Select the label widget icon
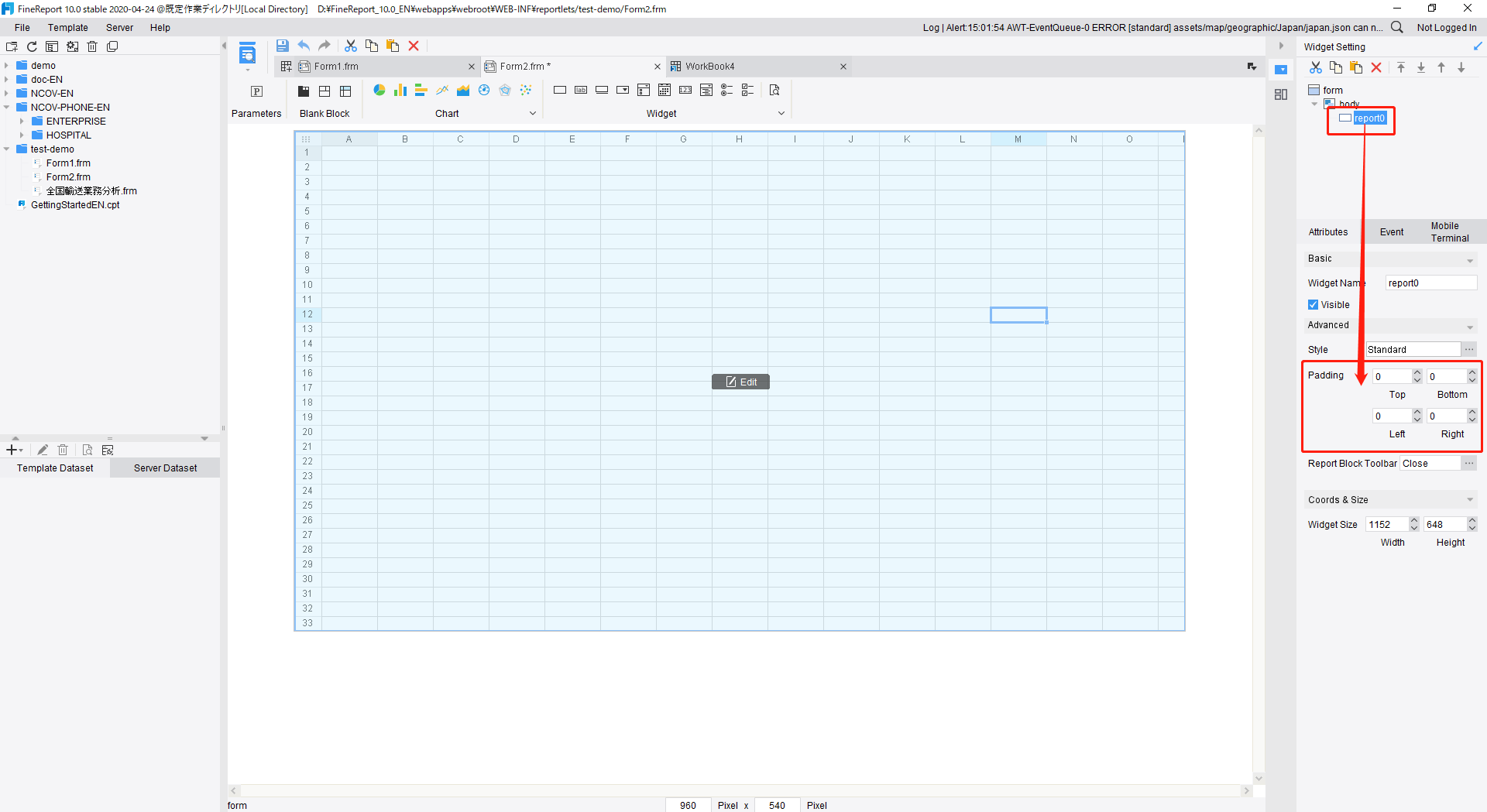The image size is (1487, 812). (581, 91)
